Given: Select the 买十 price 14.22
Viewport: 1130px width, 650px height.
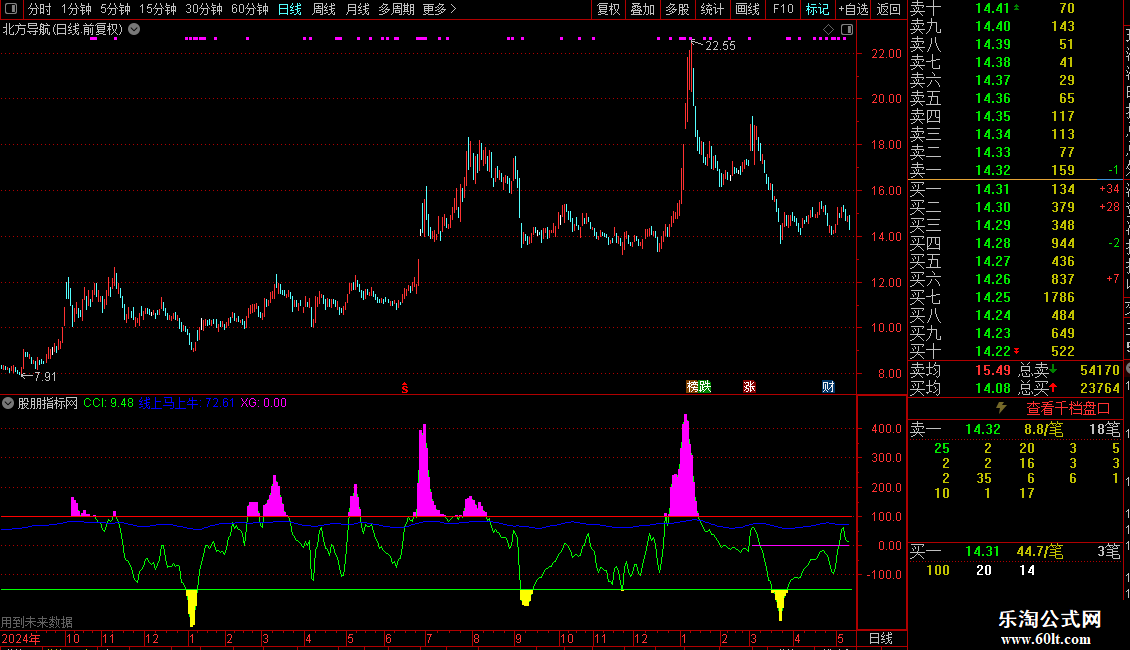Looking at the screenshot, I should pos(992,351).
